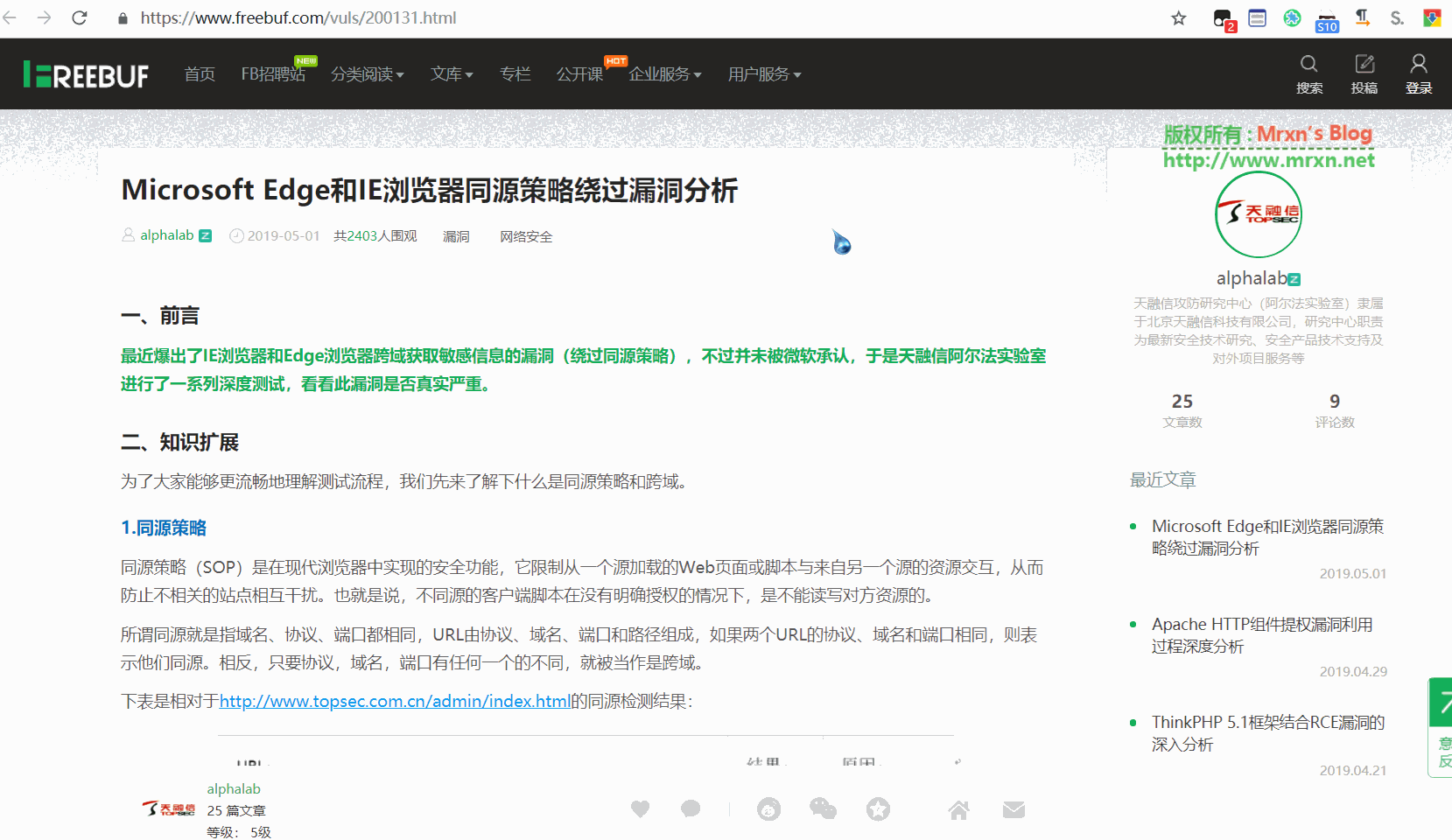Expand the 分类阅读 dropdown menu
Viewport: 1452px width, 840px height.
click(x=367, y=74)
